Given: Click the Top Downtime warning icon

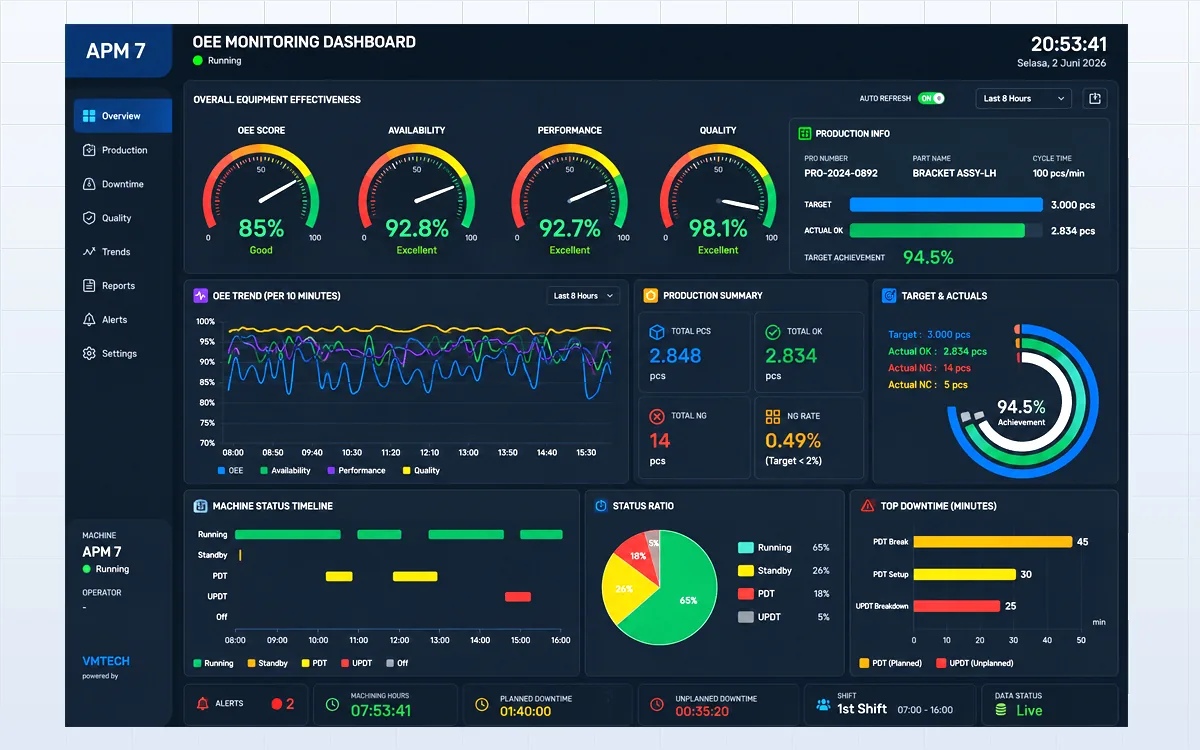Looking at the screenshot, I should [867, 506].
